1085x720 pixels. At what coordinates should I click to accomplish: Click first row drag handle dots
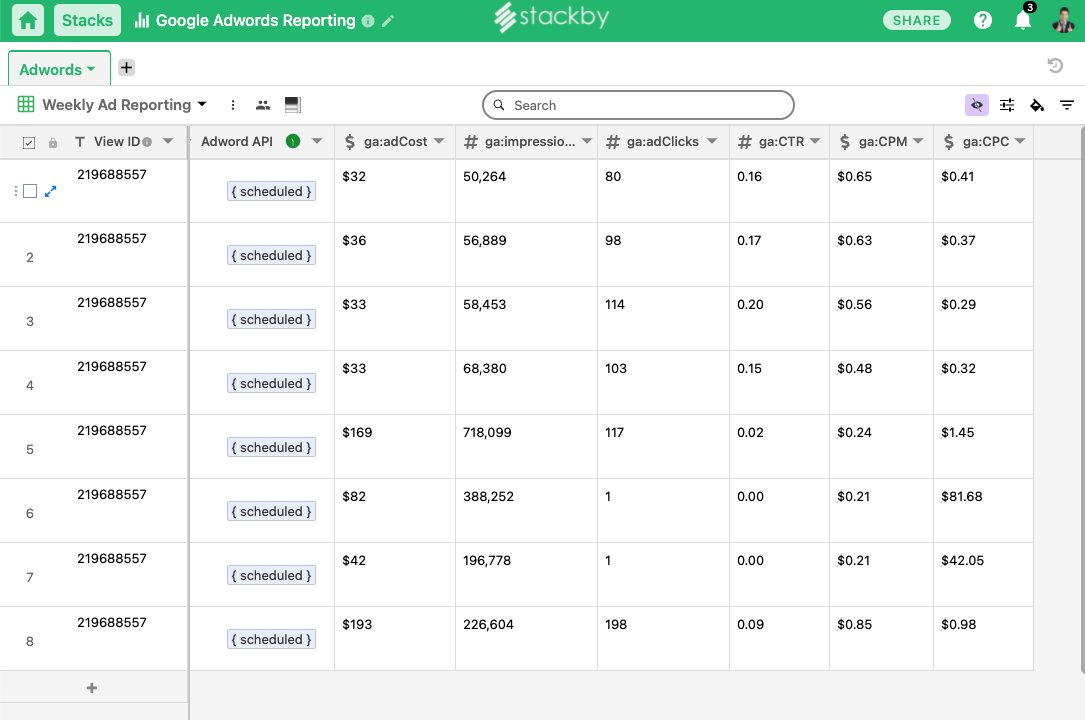coord(15,191)
